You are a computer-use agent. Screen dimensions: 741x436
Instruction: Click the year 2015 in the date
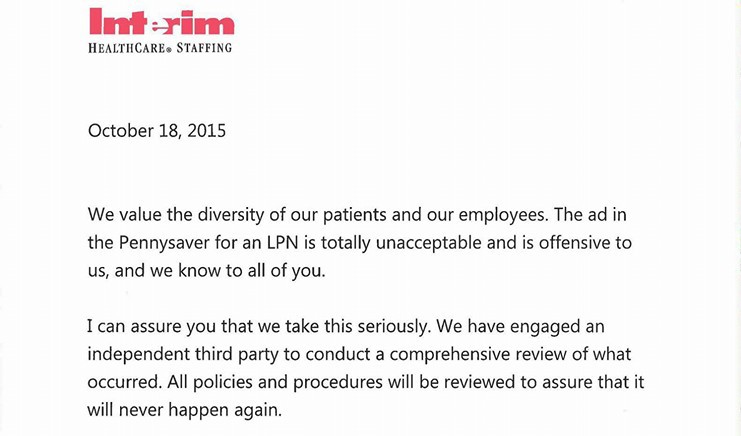(206, 131)
